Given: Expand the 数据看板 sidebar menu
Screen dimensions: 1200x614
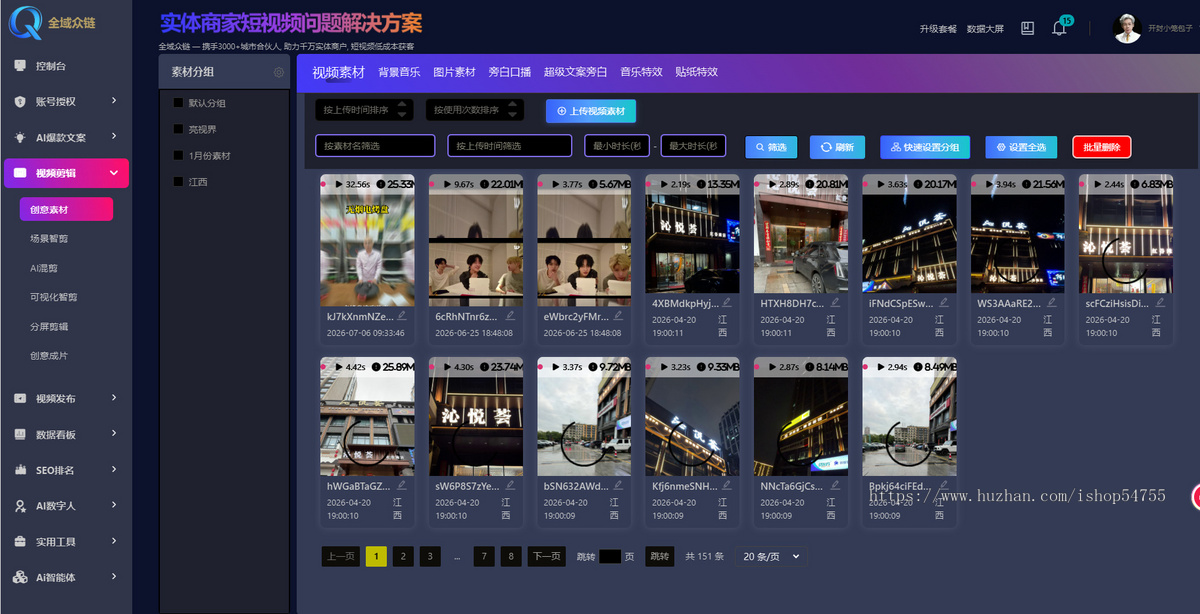Looking at the screenshot, I should 114,434.
